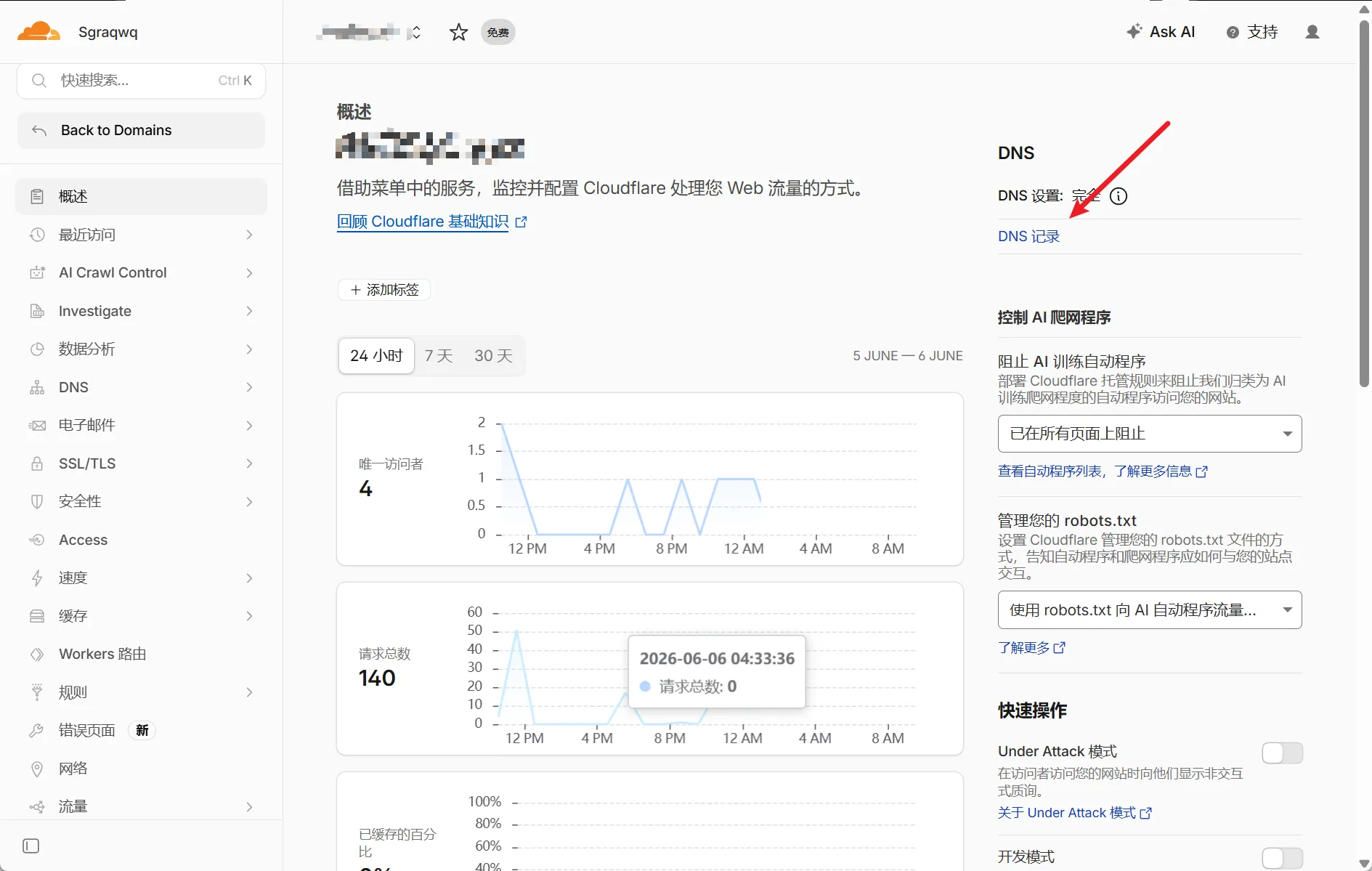
Task: Click the Access arrow icon
Action: point(37,540)
